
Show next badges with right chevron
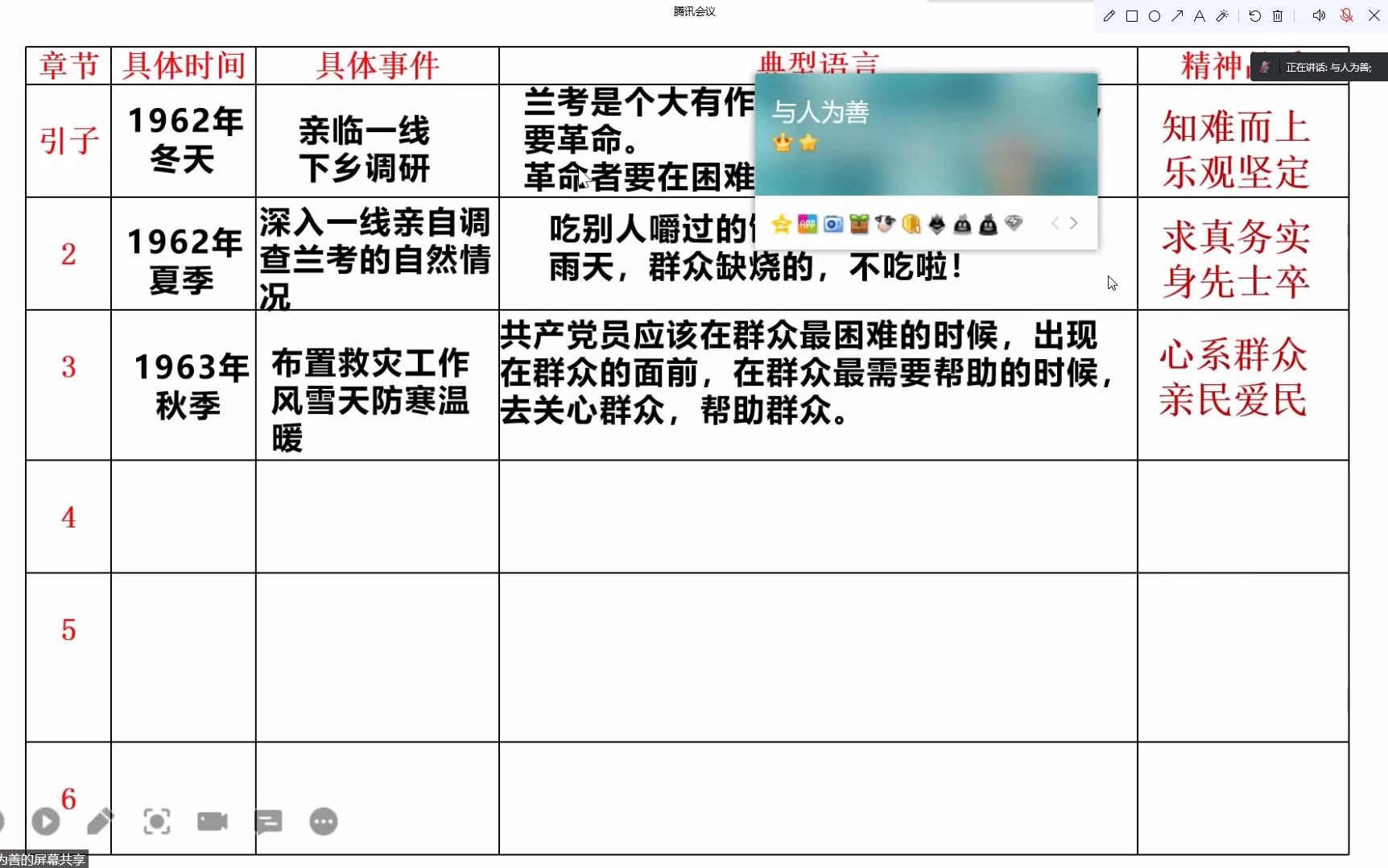[1074, 223]
